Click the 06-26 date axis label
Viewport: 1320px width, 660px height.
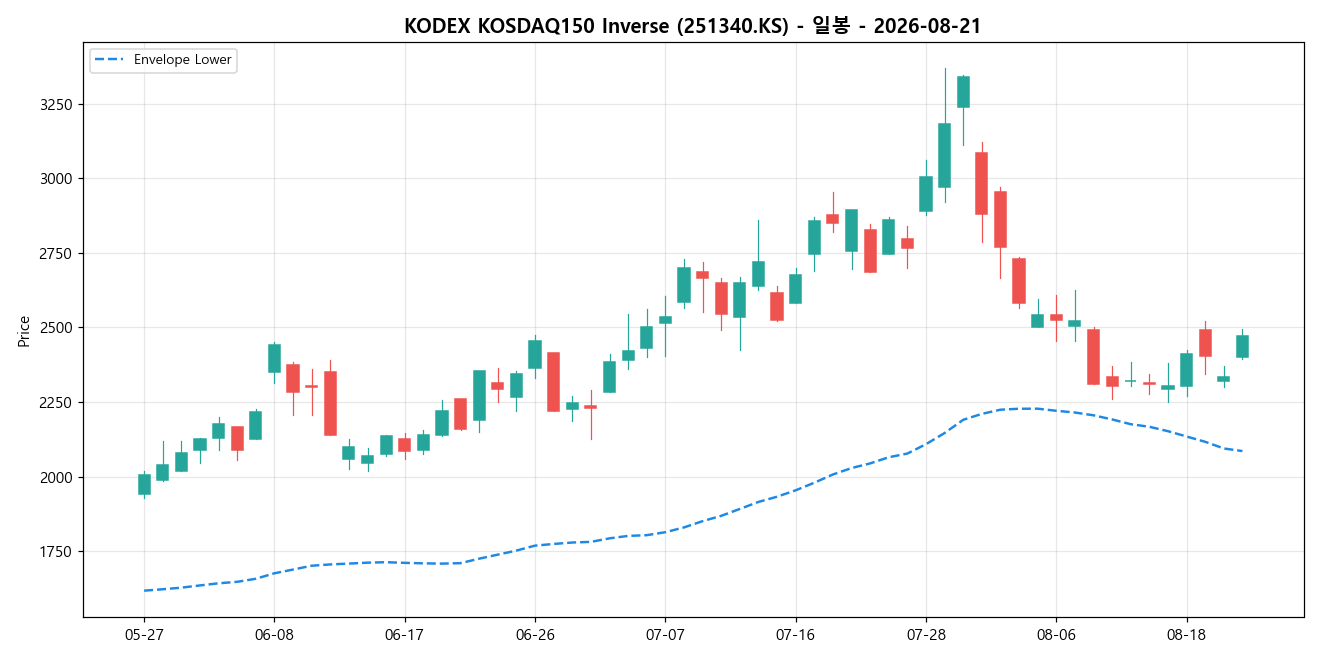[535, 635]
